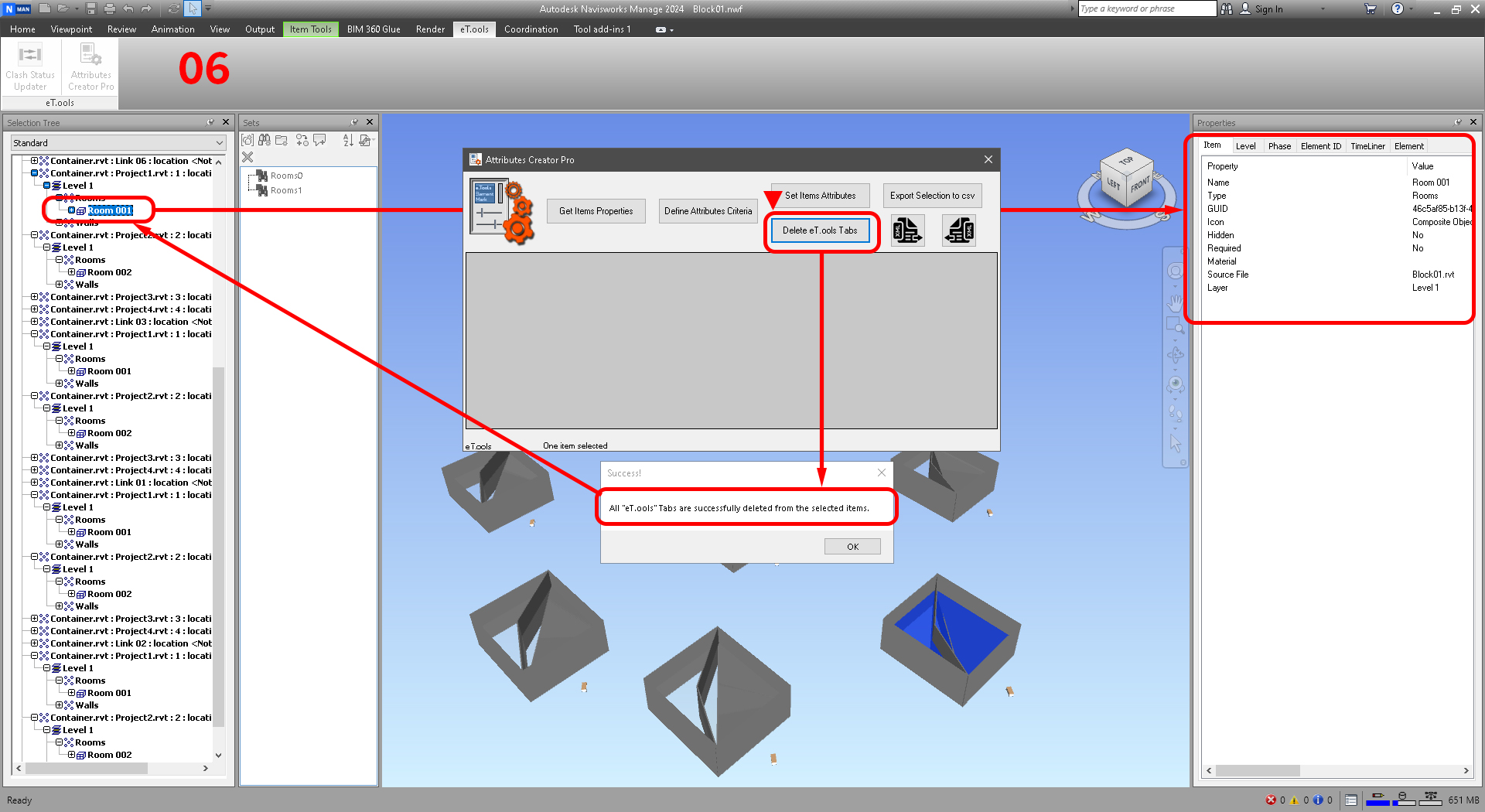Image resolution: width=1485 pixels, height=812 pixels.
Task: Click the Print icon in quick access toolbar
Action: pyautogui.click(x=109, y=9)
